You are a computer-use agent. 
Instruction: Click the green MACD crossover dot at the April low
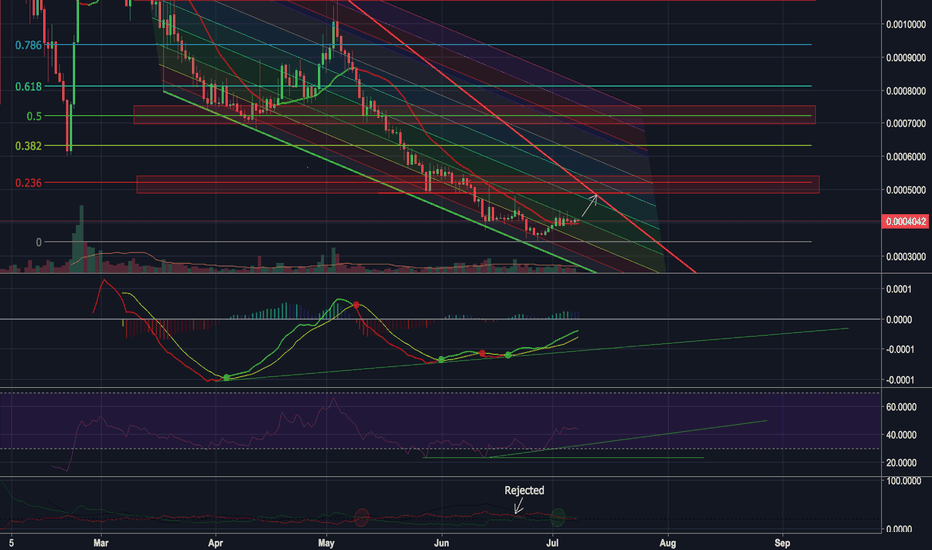coord(226,378)
